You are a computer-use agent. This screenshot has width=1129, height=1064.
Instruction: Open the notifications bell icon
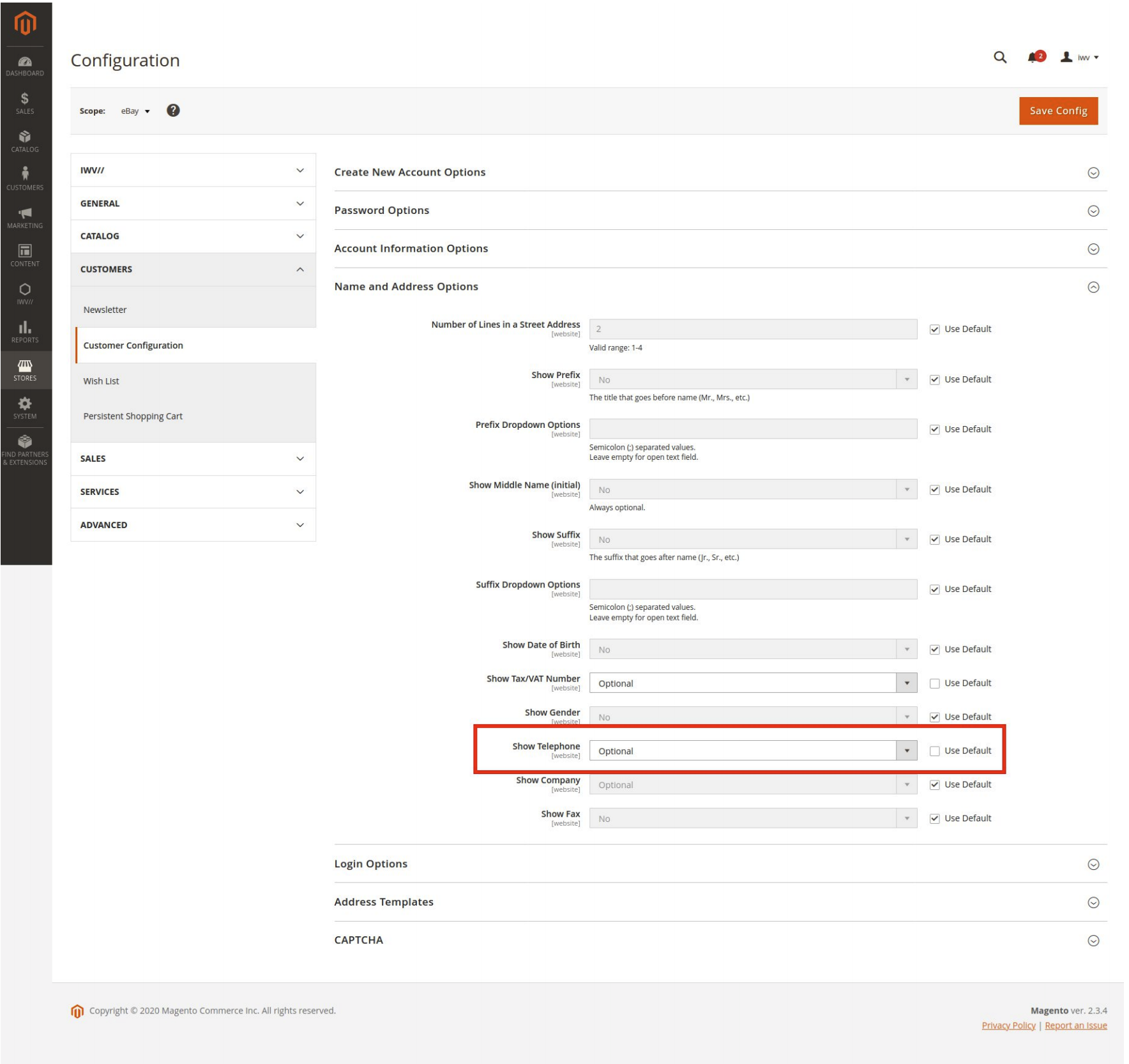(x=1034, y=57)
